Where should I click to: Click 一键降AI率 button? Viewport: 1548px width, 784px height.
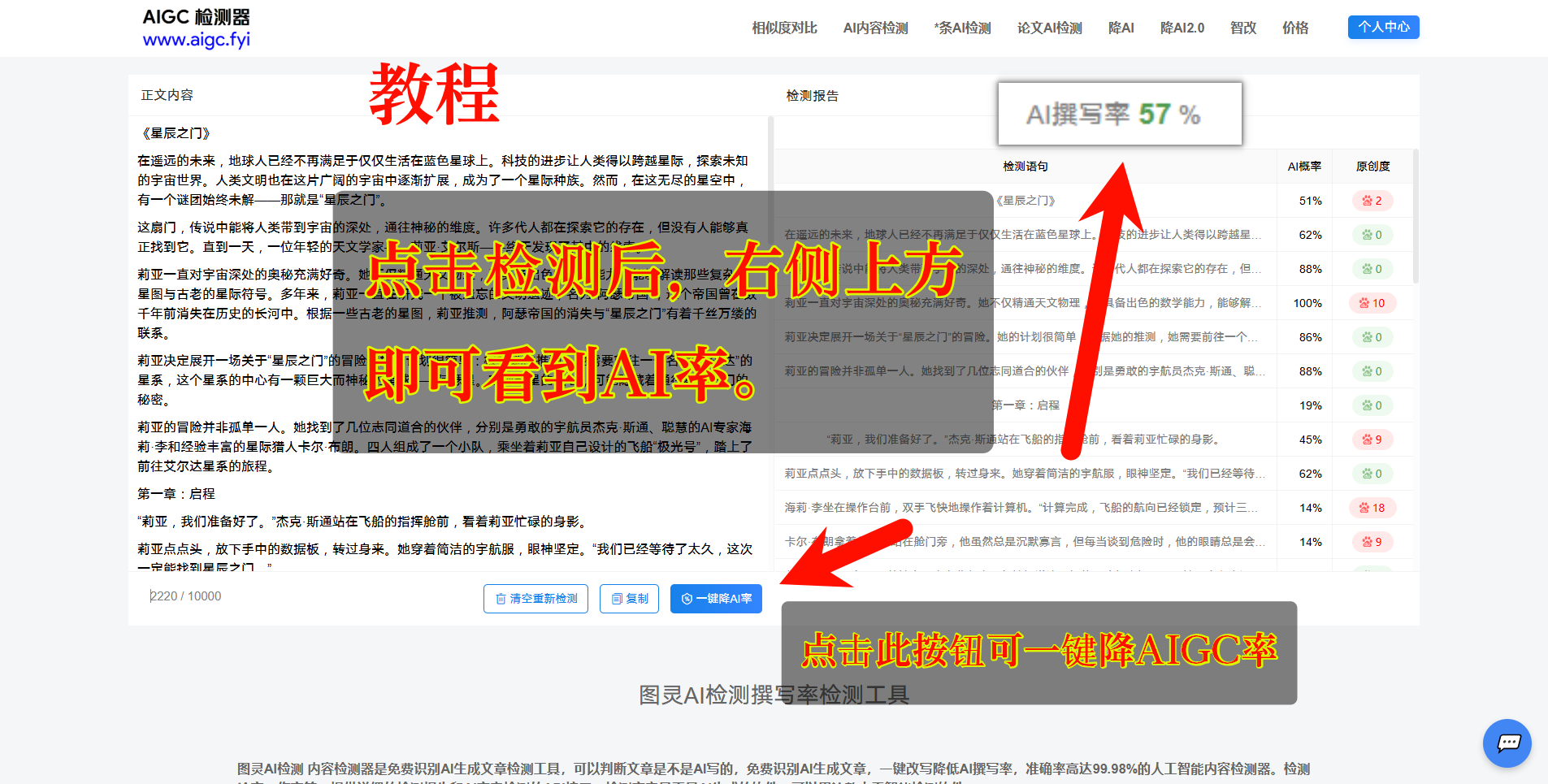pos(716,599)
